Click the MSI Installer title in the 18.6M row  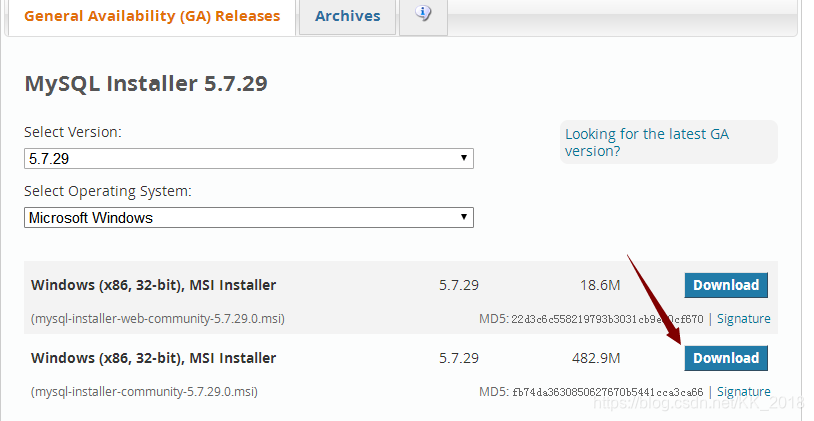point(154,285)
